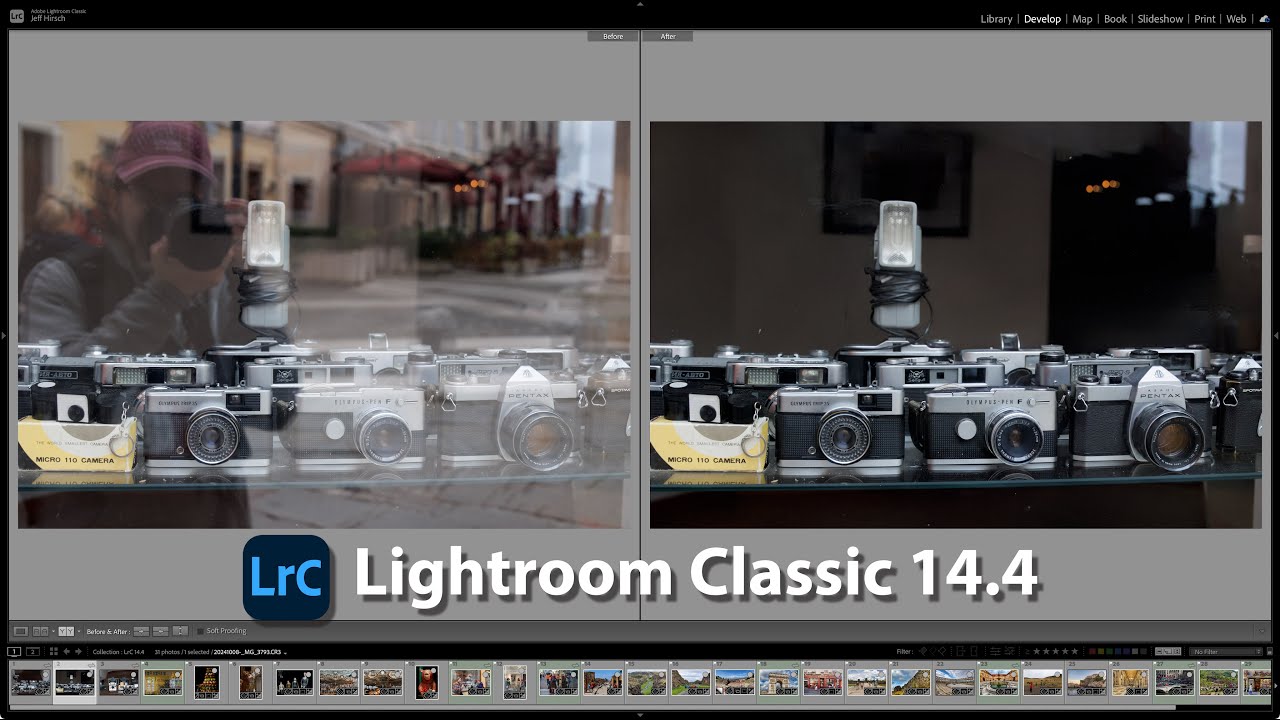Viewport: 1280px width, 720px height.
Task: Expand the right panel group arrow
Action: click(1277, 336)
